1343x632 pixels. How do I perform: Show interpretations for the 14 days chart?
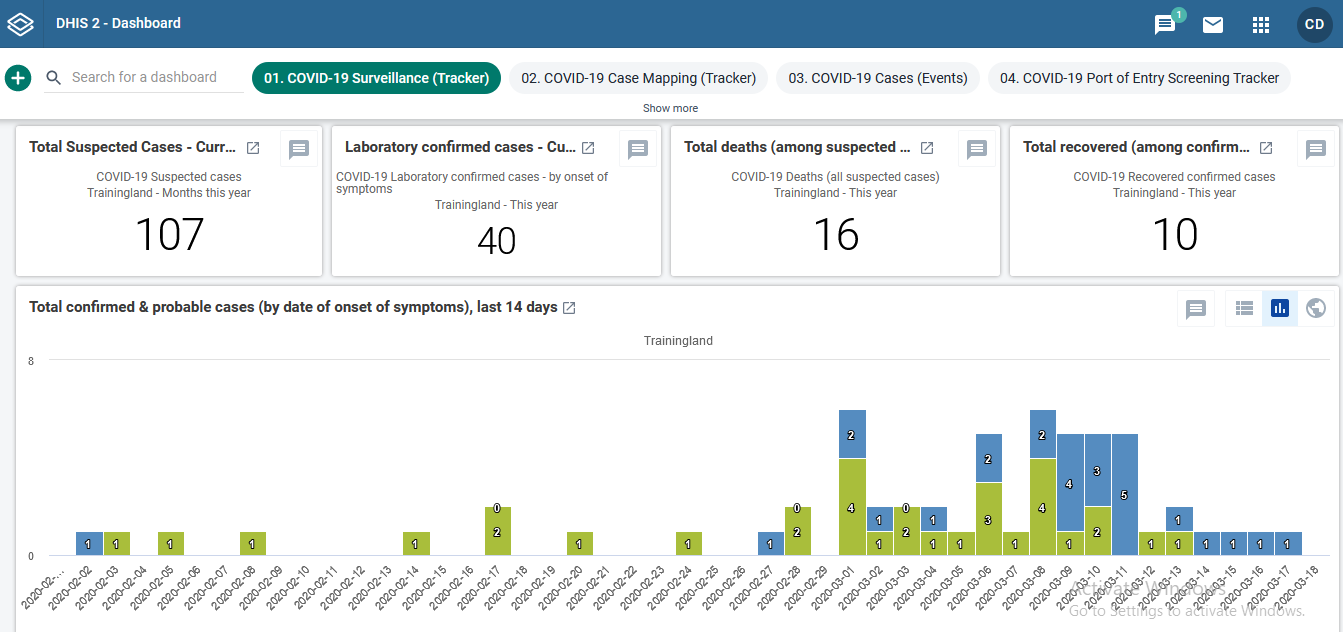pyautogui.click(x=1196, y=309)
